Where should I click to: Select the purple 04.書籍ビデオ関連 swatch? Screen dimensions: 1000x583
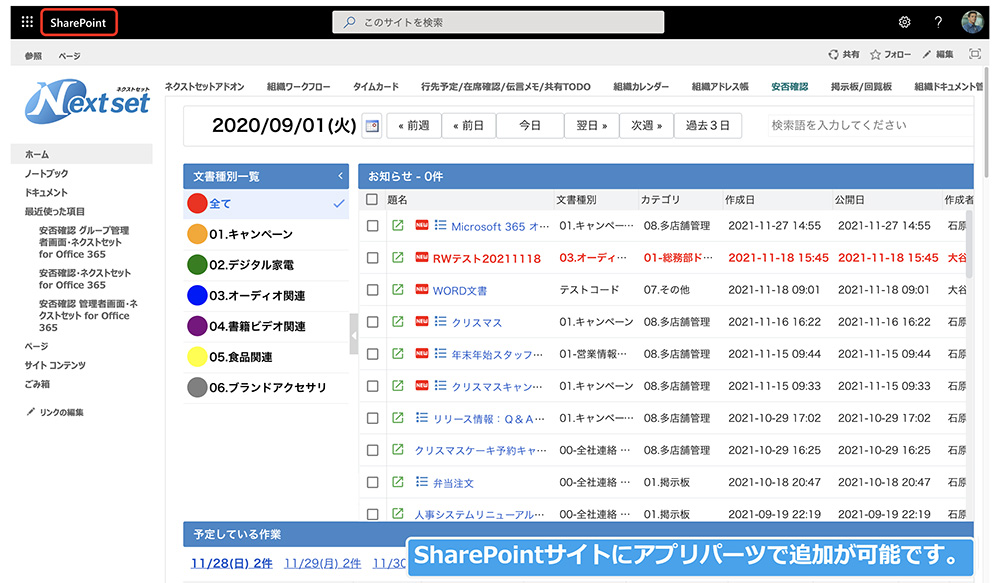pos(197,326)
